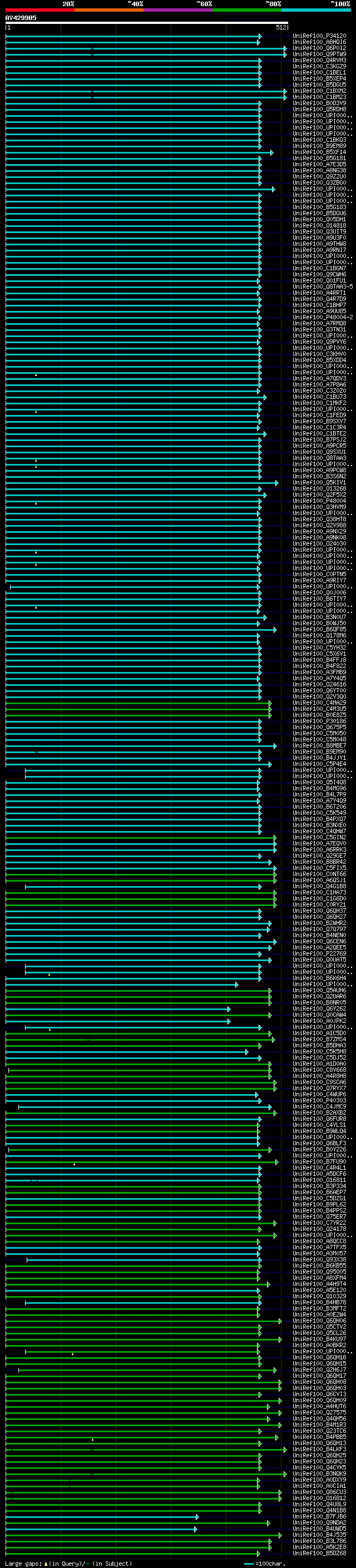356x1568 pixels.
Task: Open hit UniRef100_A8HQI6
Action: [x=319, y=42]
